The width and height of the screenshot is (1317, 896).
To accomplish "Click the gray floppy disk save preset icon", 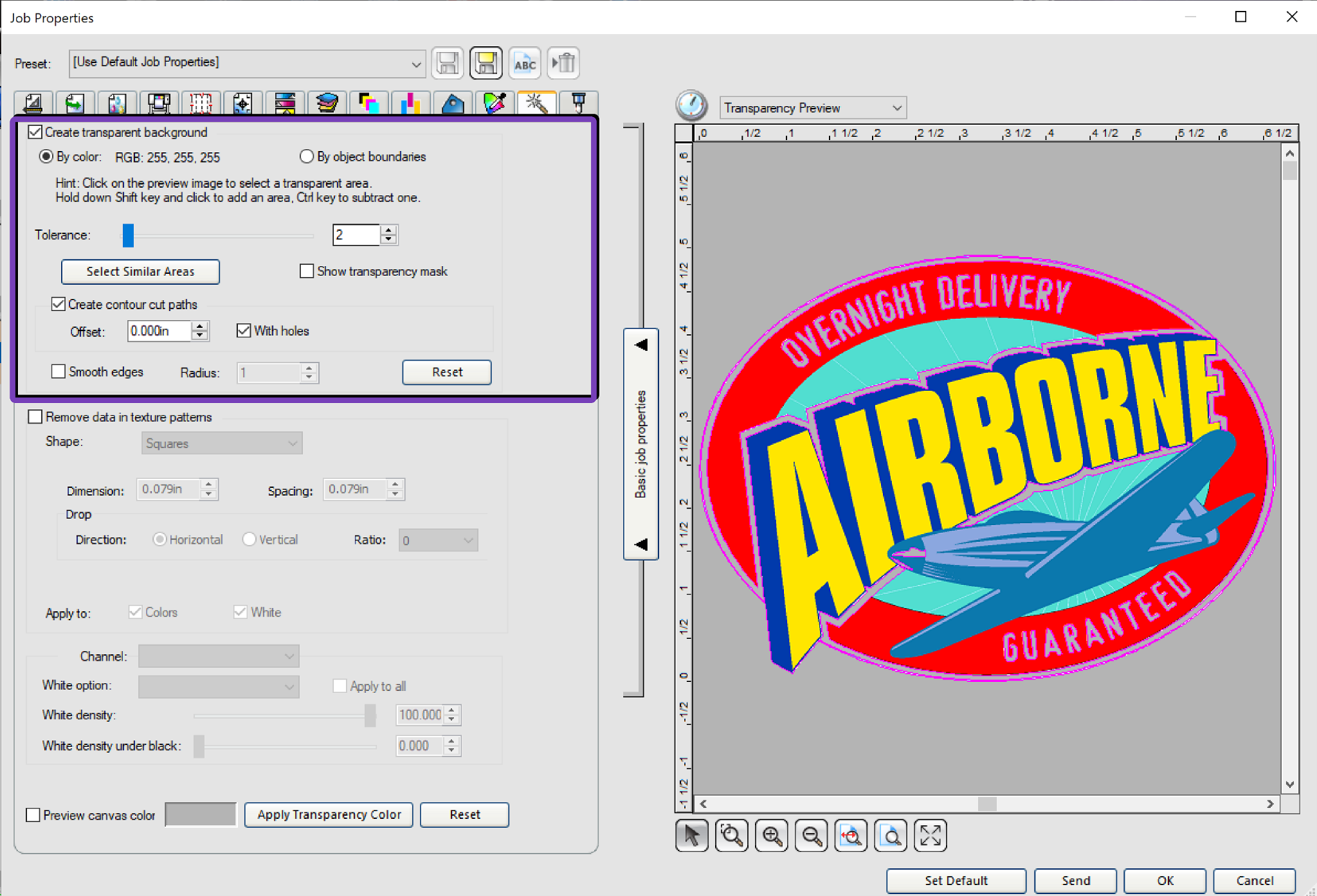I will [x=448, y=63].
